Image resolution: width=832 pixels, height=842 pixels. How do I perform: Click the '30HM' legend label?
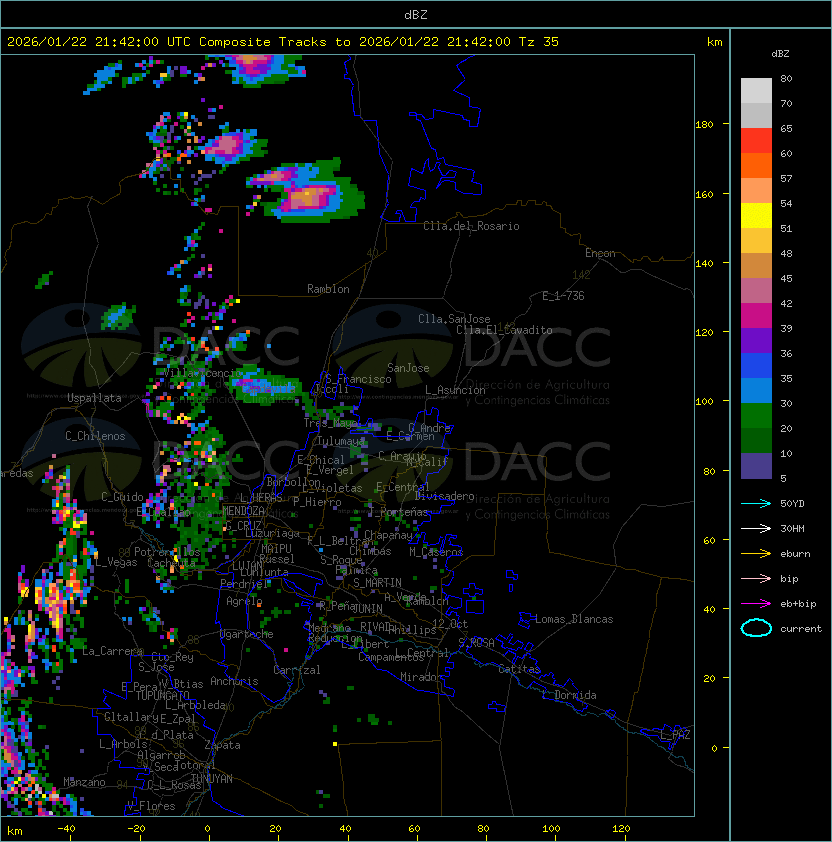click(x=792, y=528)
